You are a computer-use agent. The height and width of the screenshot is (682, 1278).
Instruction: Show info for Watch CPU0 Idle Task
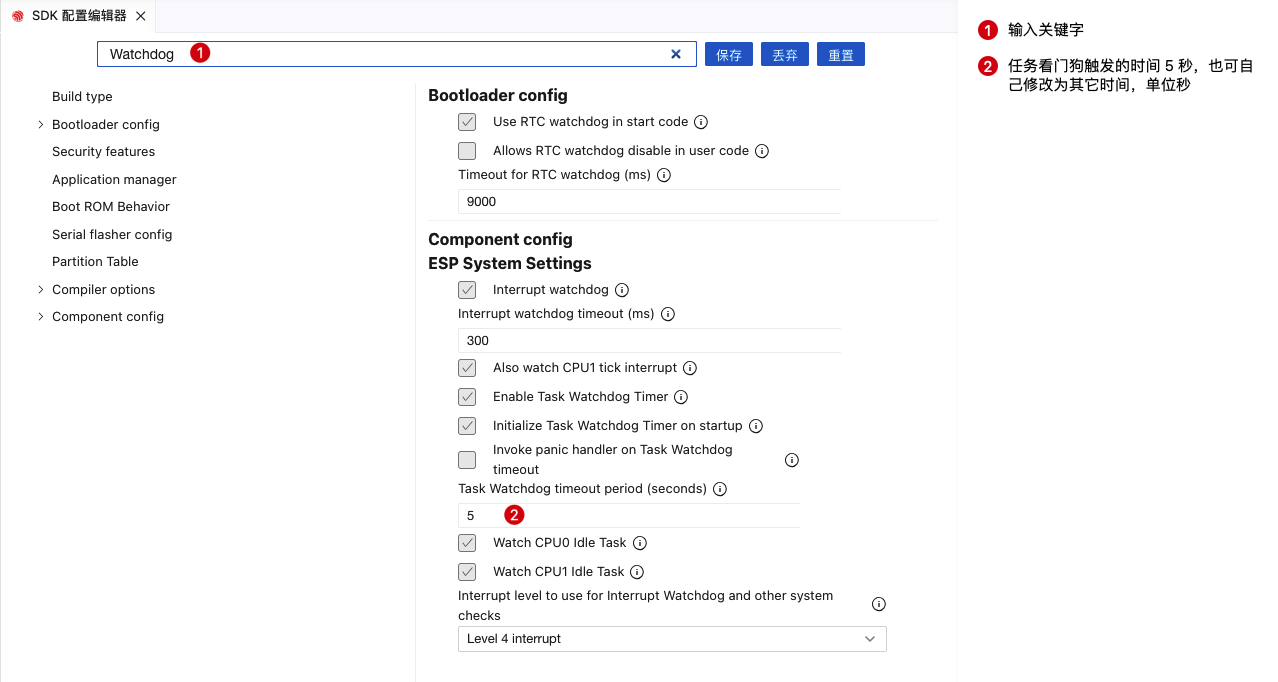tap(640, 543)
